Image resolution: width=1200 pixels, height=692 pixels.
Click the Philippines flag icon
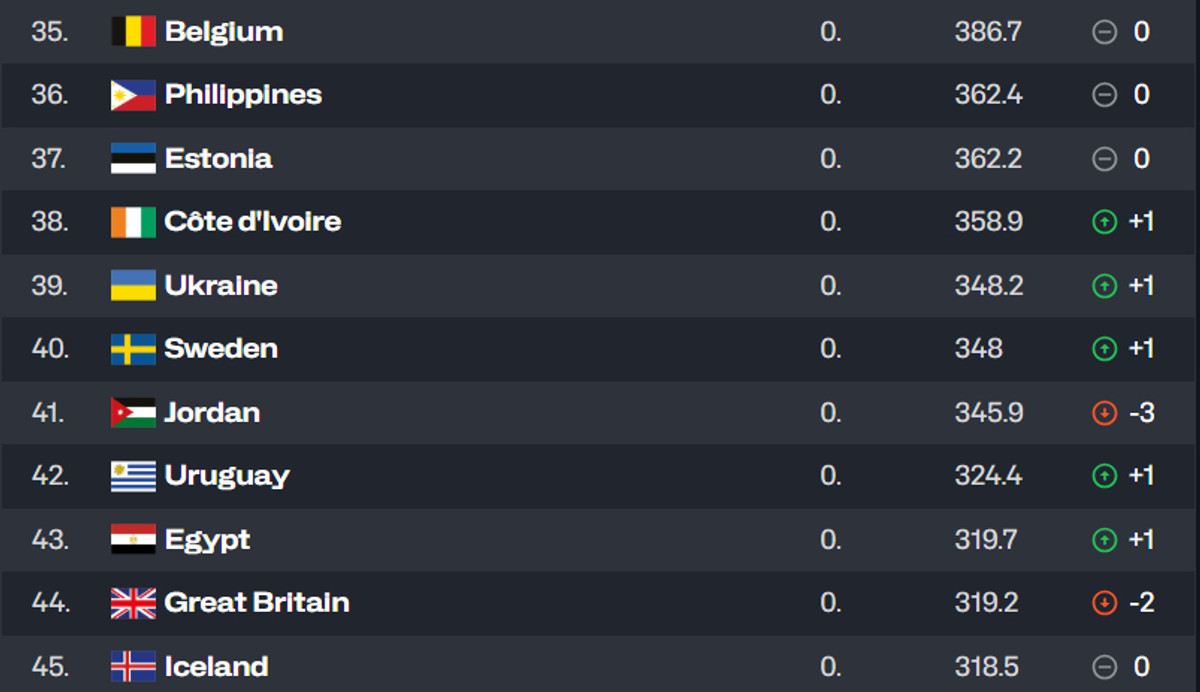(x=133, y=95)
